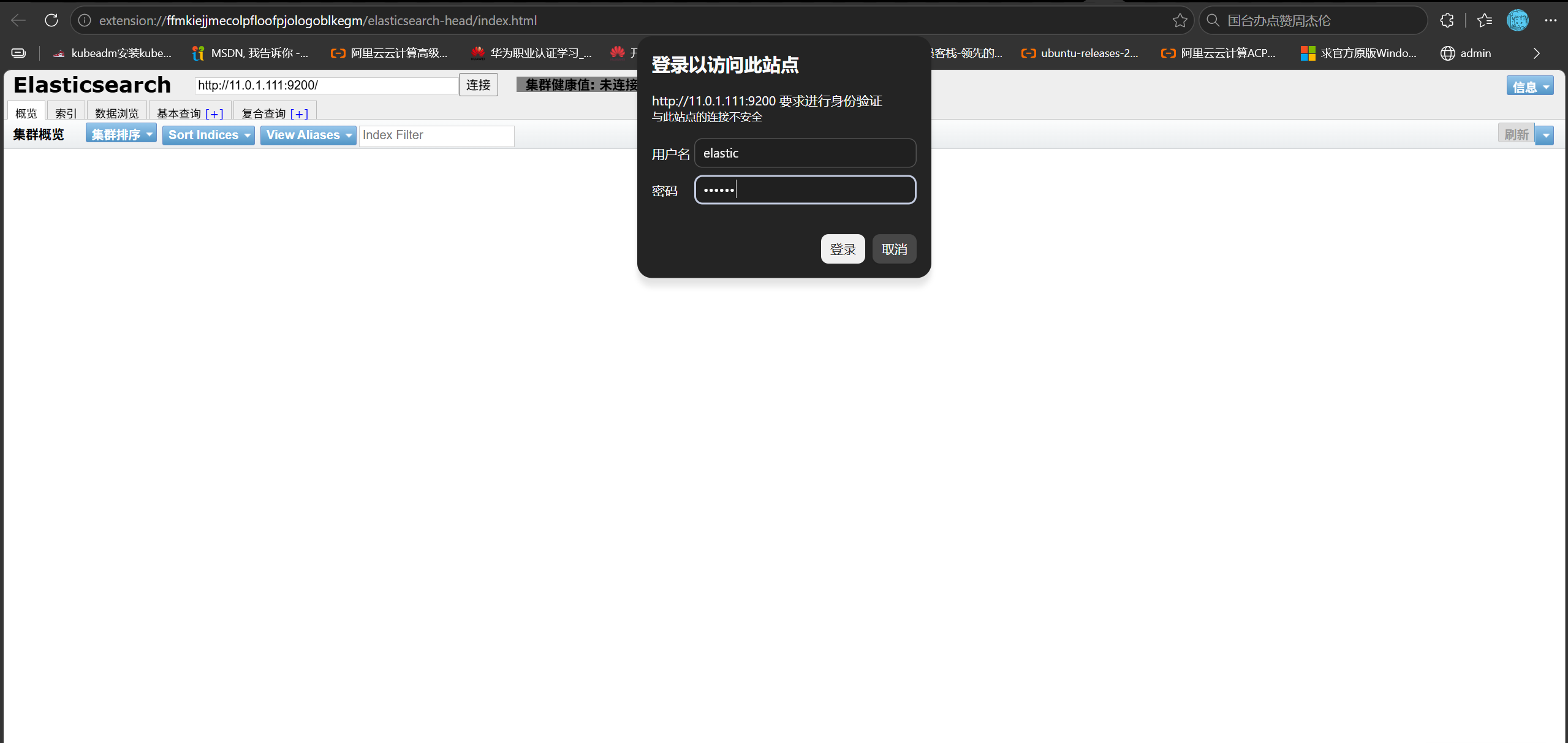This screenshot has width=1568, height=743.
Task: Open the MSDN, 我告诉你 bookmark
Action: (x=250, y=53)
